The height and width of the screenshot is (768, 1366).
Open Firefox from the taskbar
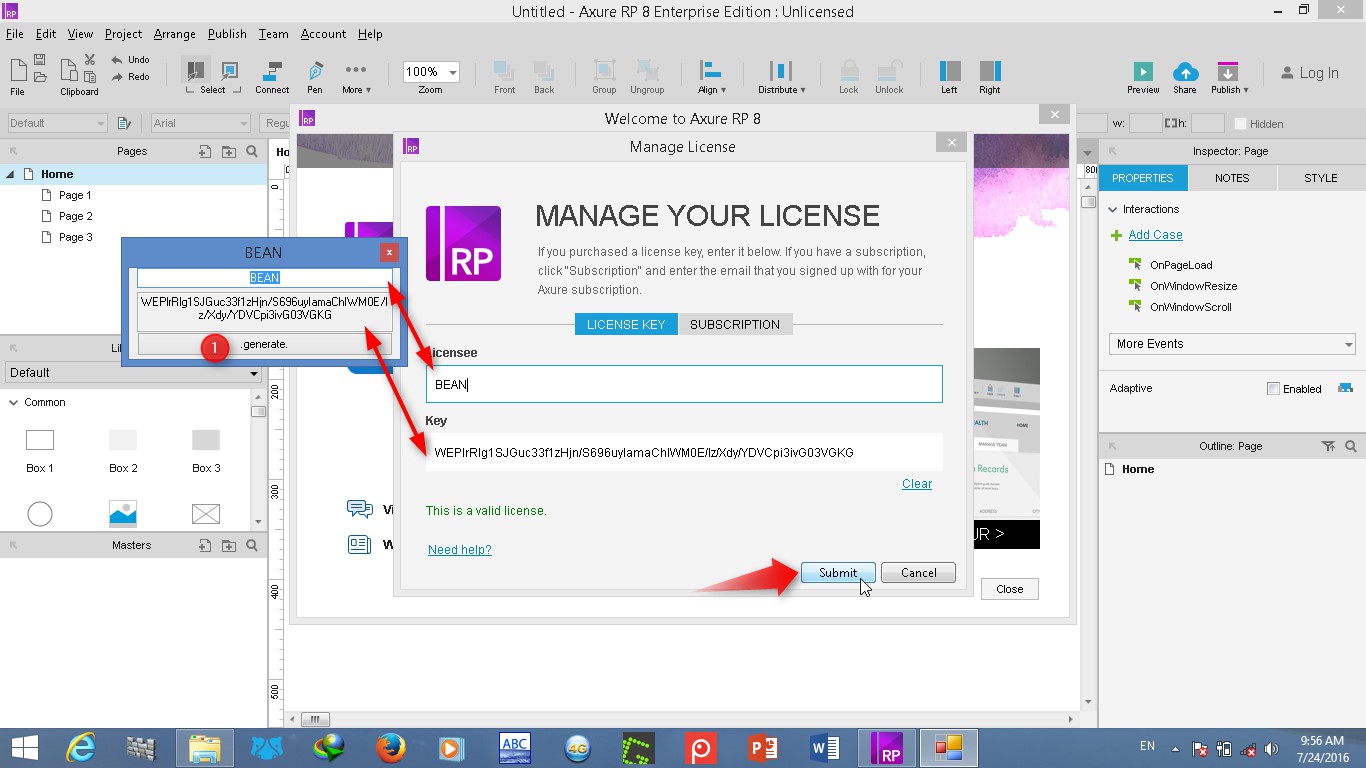click(x=390, y=747)
